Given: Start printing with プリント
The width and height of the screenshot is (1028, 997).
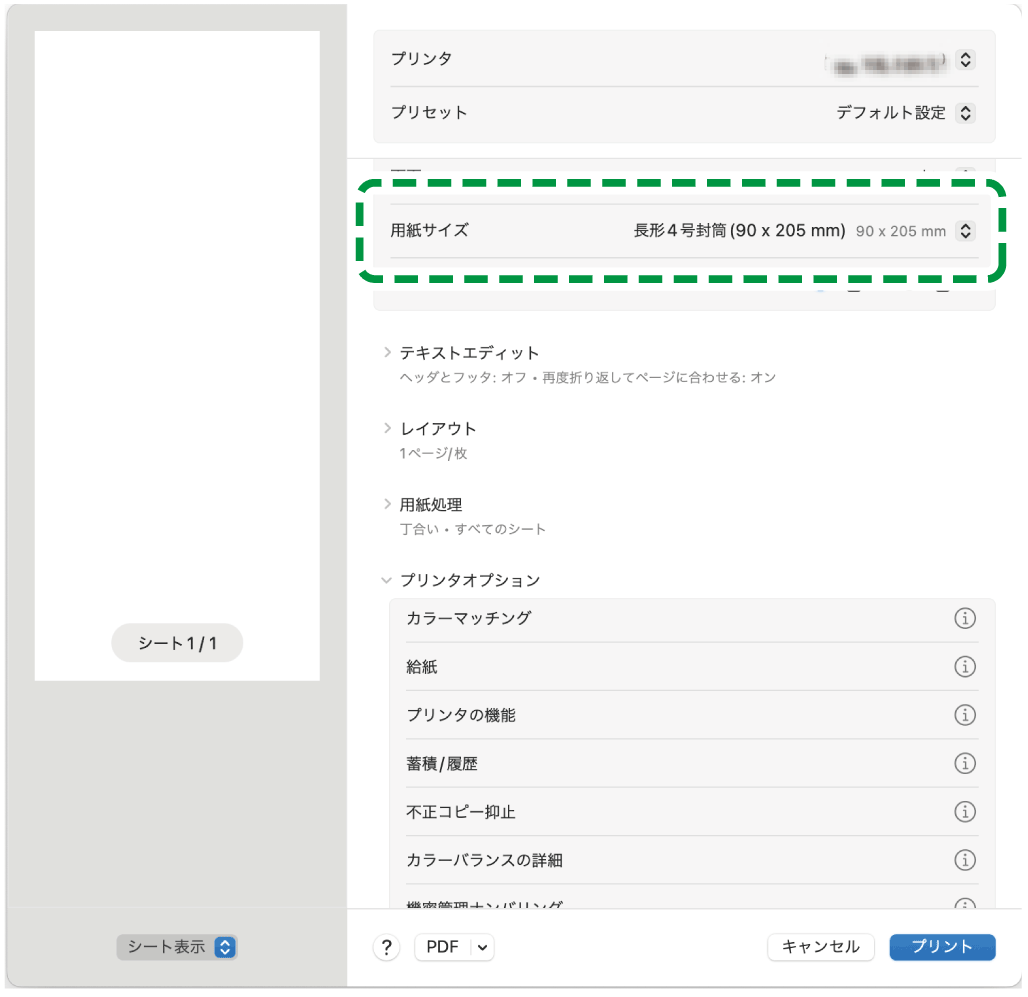Looking at the screenshot, I should (941, 947).
